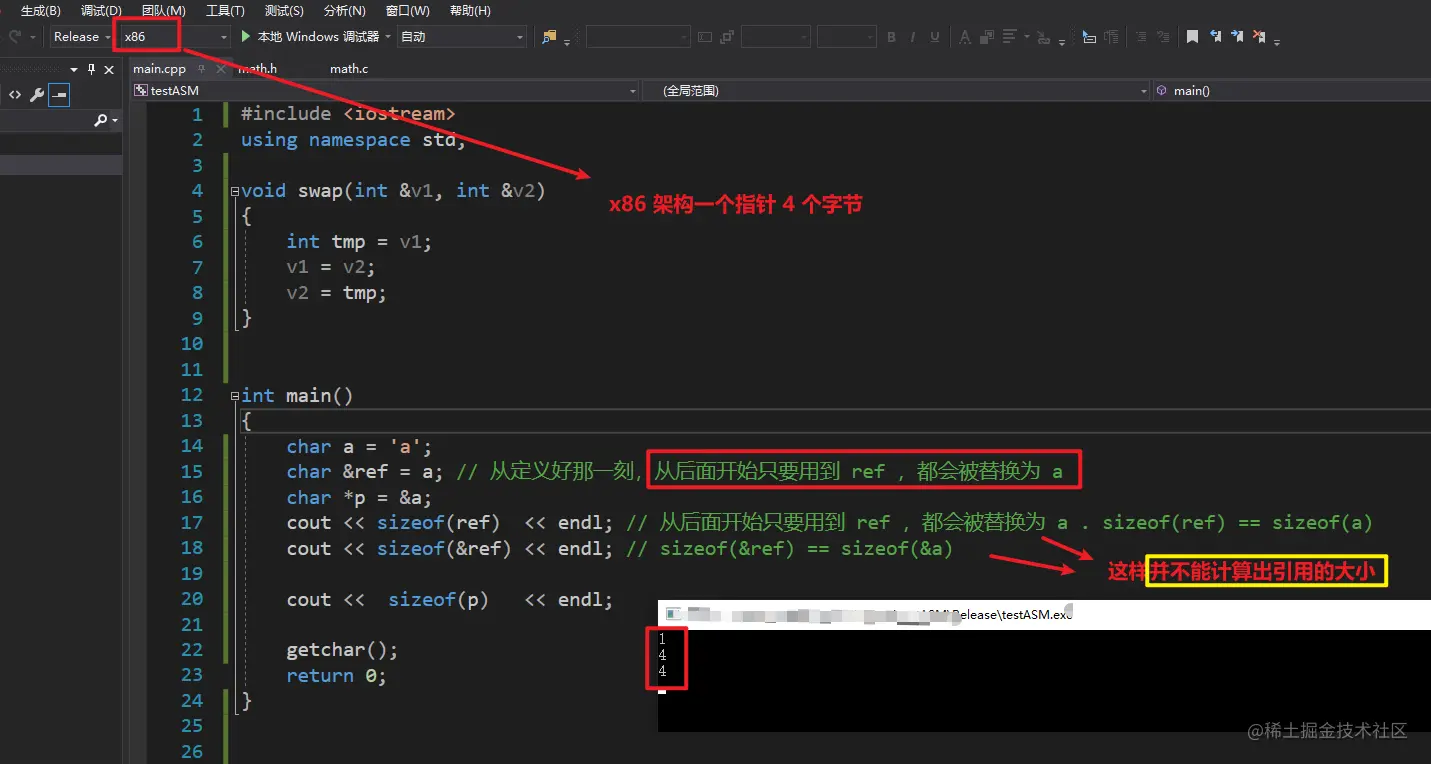This screenshot has height=764, width=1431.
Task: Open the 窗口(W) menu
Action: [x=407, y=11]
